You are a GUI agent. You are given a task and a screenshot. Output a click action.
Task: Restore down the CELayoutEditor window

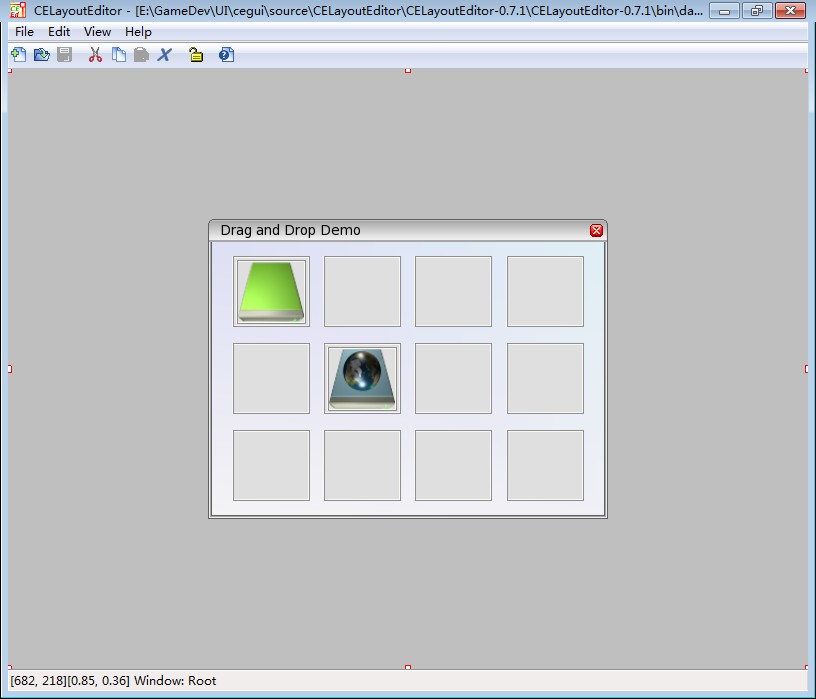coord(757,10)
